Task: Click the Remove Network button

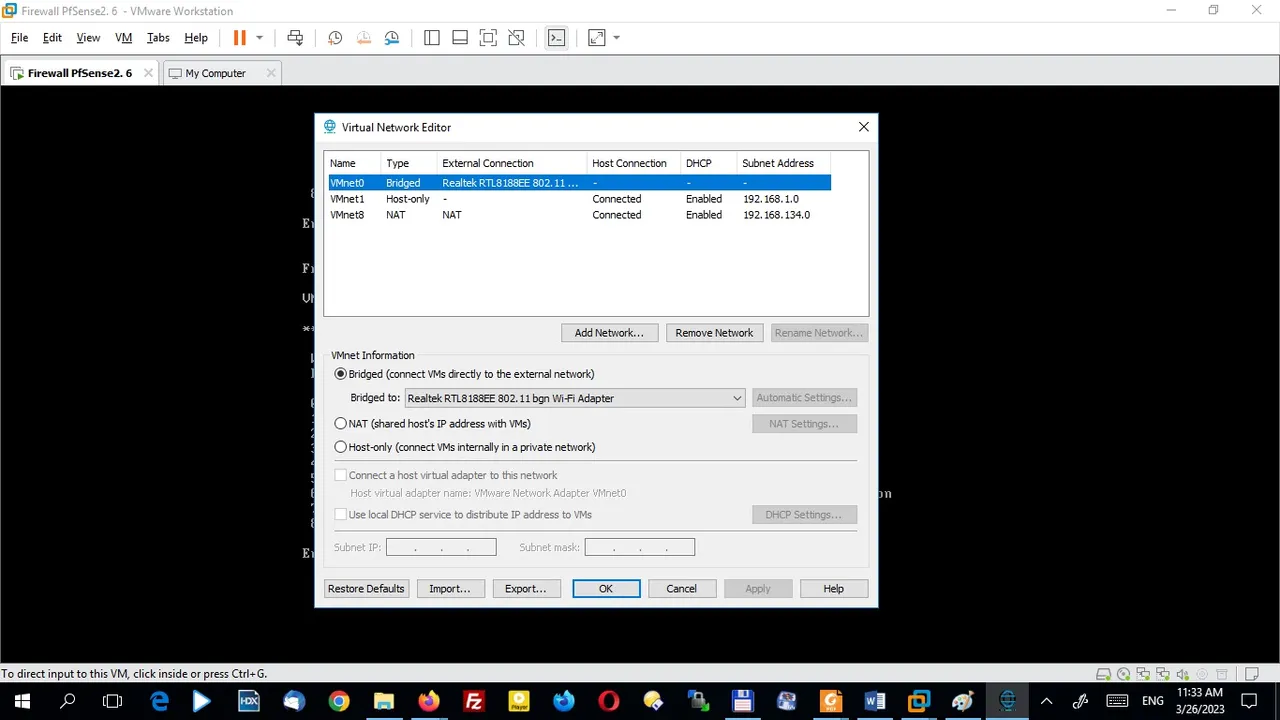Action: (x=714, y=333)
